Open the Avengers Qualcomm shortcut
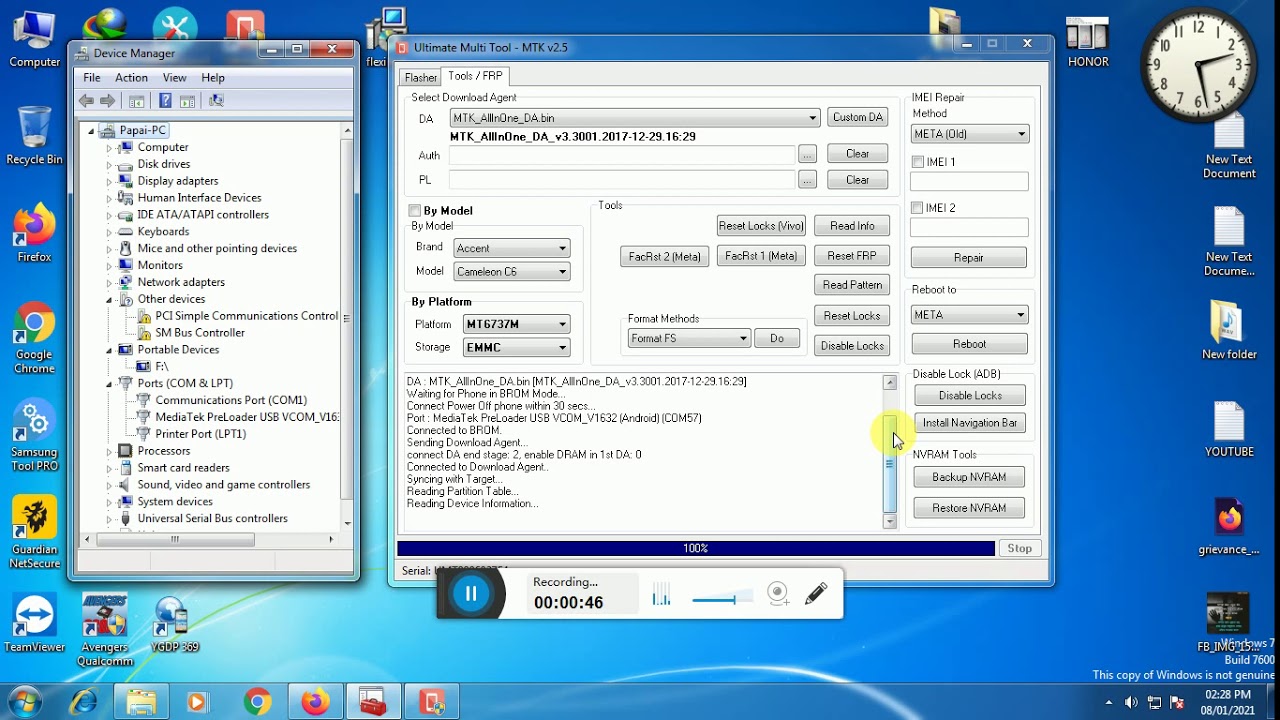This screenshot has height=720, width=1280. pyautogui.click(x=105, y=631)
